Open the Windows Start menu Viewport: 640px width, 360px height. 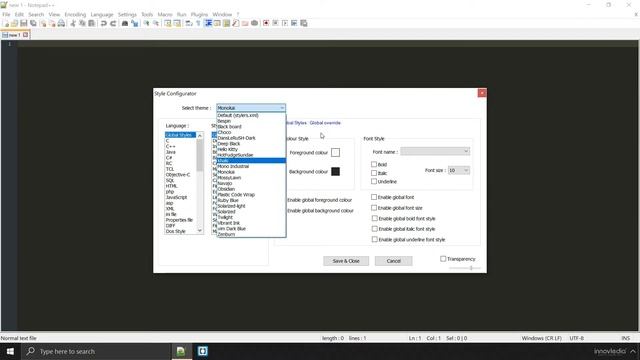coord(10,351)
